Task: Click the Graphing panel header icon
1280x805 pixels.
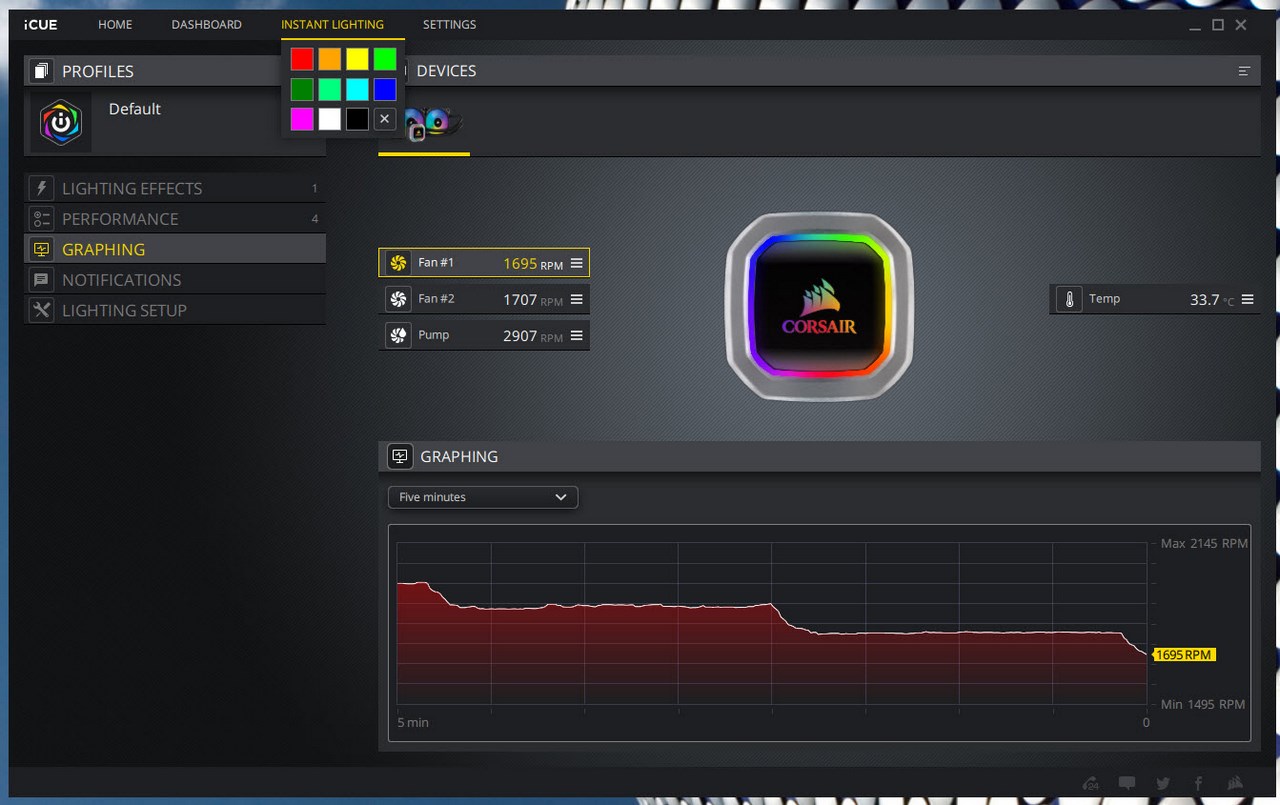Action: click(x=400, y=456)
